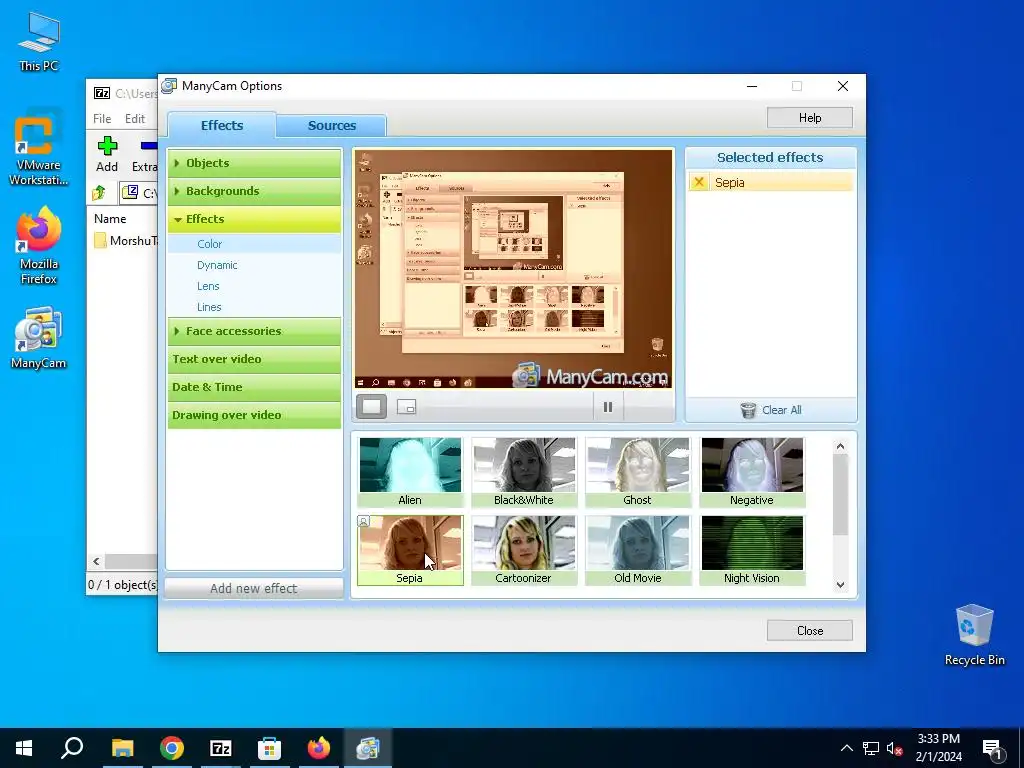Image resolution: width=1024 pixels, height=768 pixels.
Task: Open Edit menu in 7-Zip window
Action: 135,118
